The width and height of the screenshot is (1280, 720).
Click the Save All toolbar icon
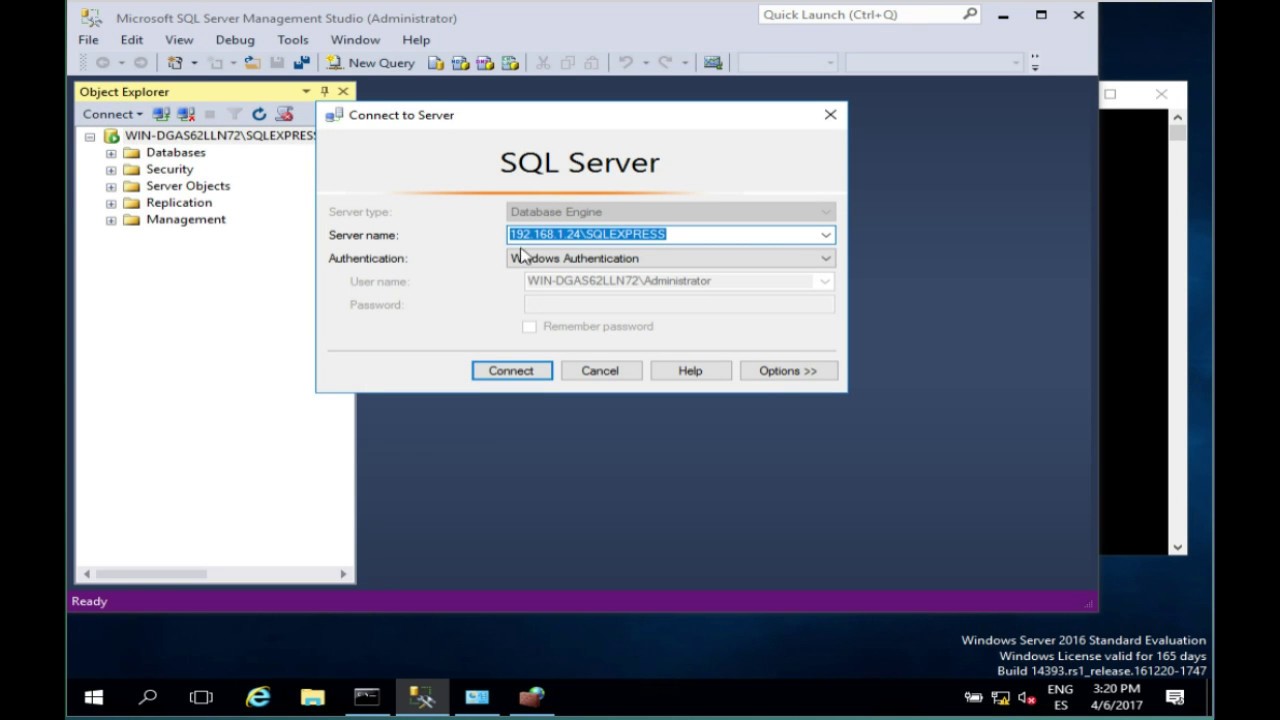coord(301,63)
